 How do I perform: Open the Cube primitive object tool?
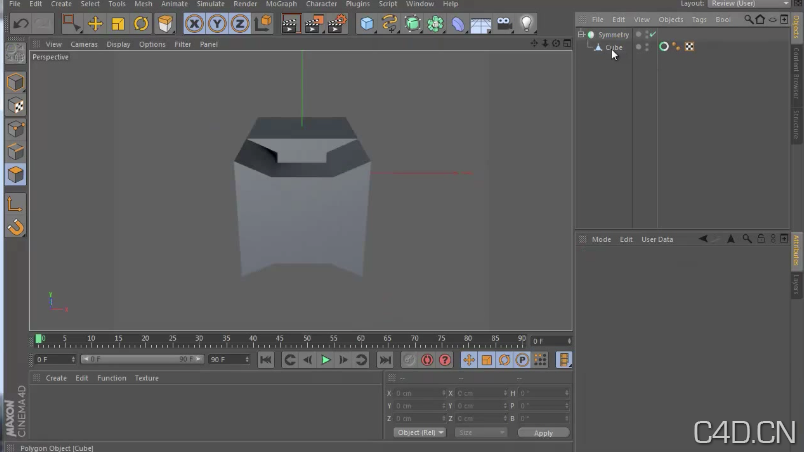(367, 24)
